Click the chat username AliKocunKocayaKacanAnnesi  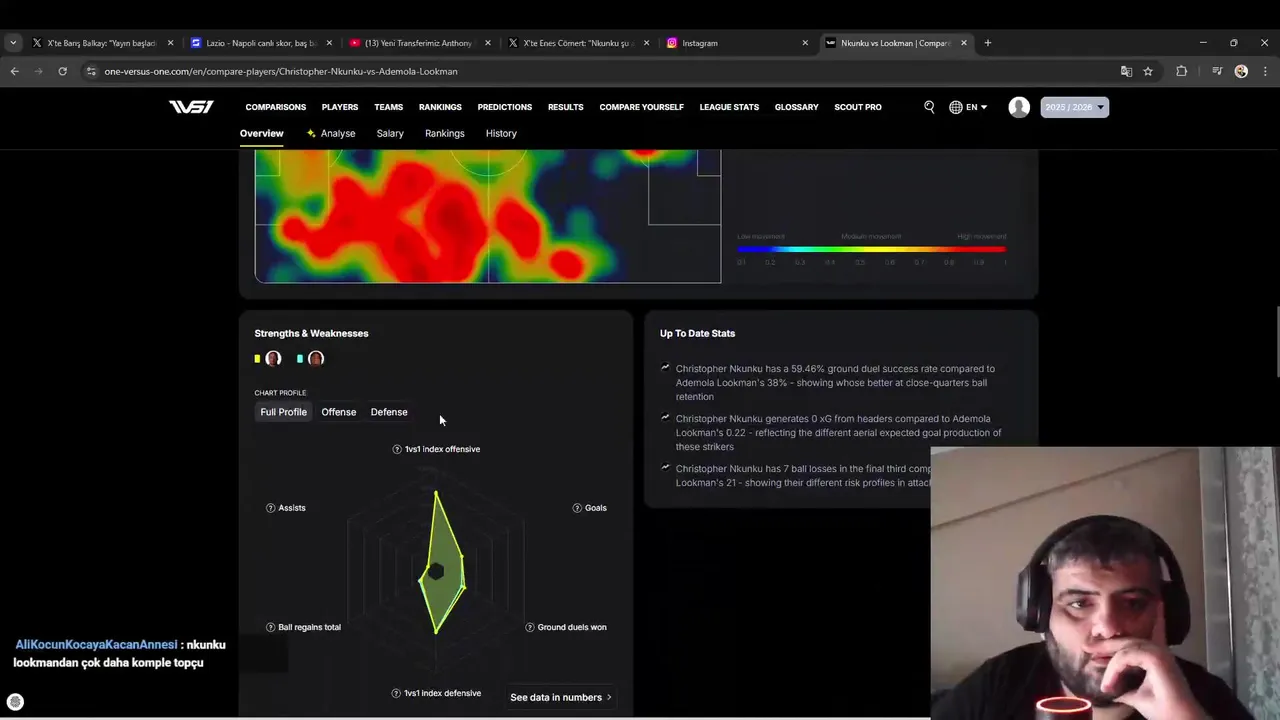pyautogui.click(x=96, y=645)
